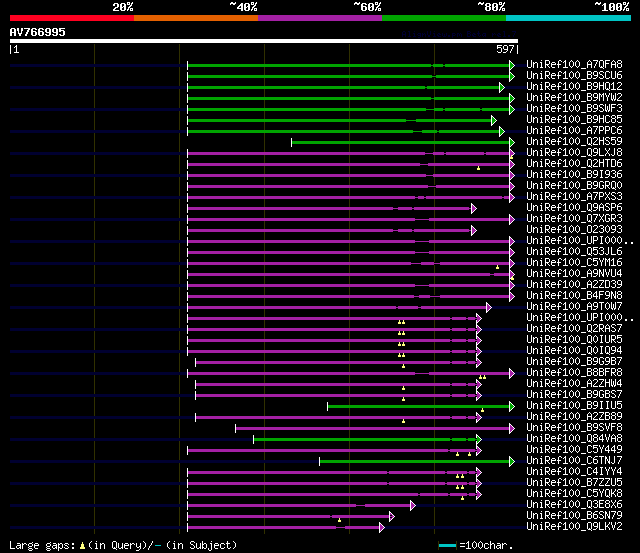Click the green alignment bar of C6TNJ7
This screenshot has height=553, width=640.
point(415,462)
